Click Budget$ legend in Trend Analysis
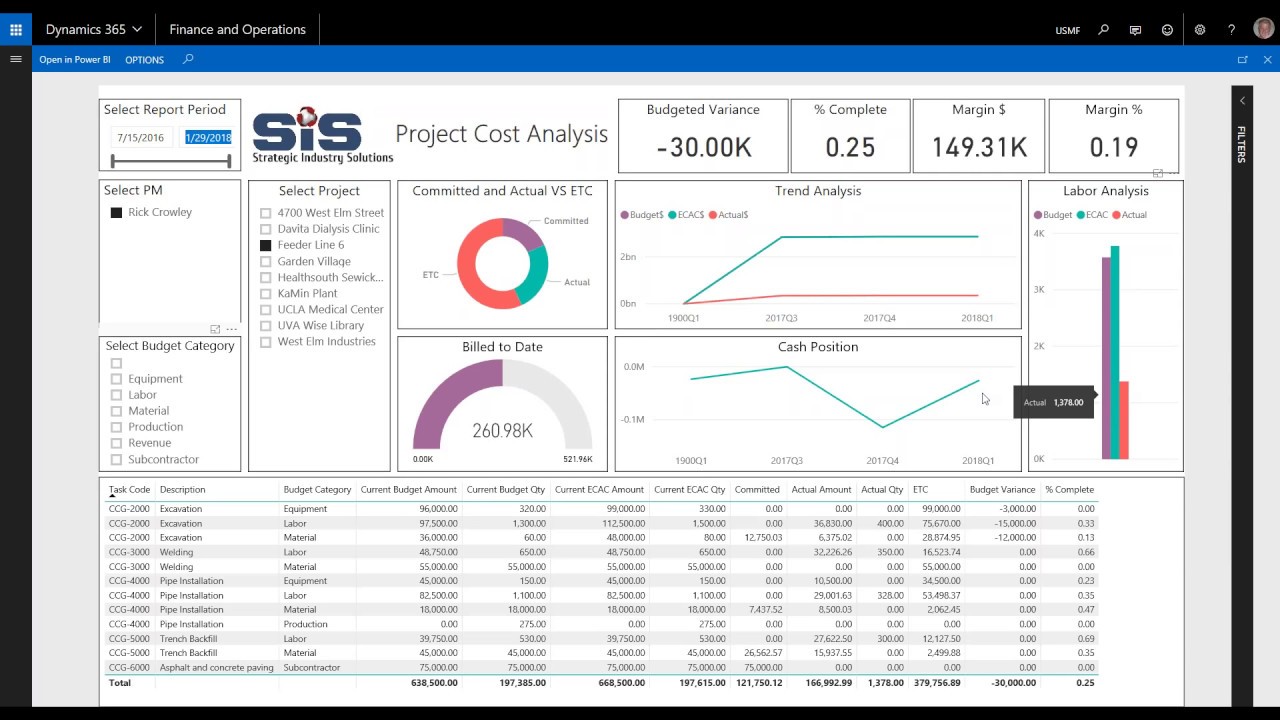Image resolution: width=1280 pixels, height=720 pixels. (x=642, y=215)
